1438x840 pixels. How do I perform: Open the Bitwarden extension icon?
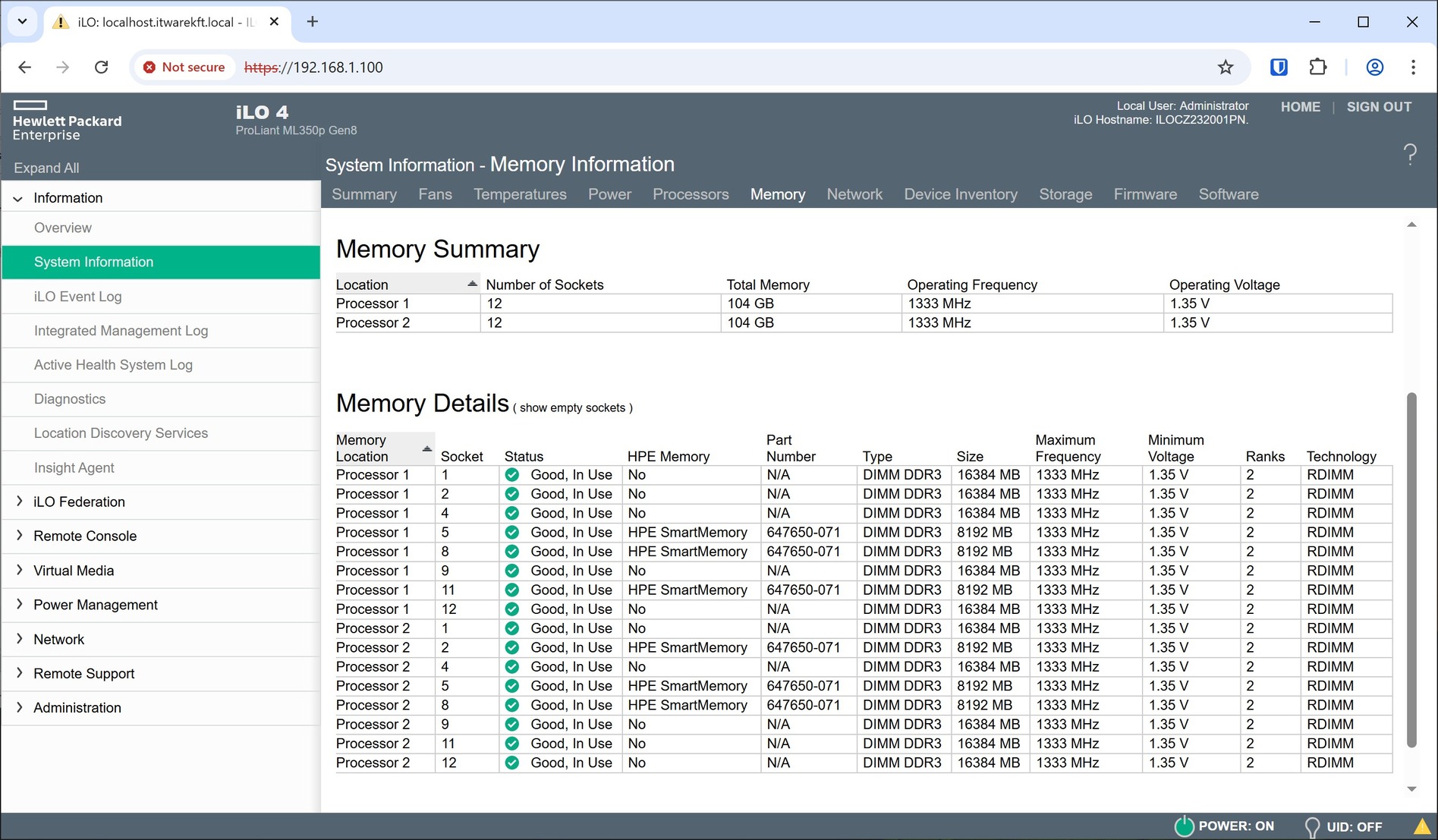(1279, 68)
